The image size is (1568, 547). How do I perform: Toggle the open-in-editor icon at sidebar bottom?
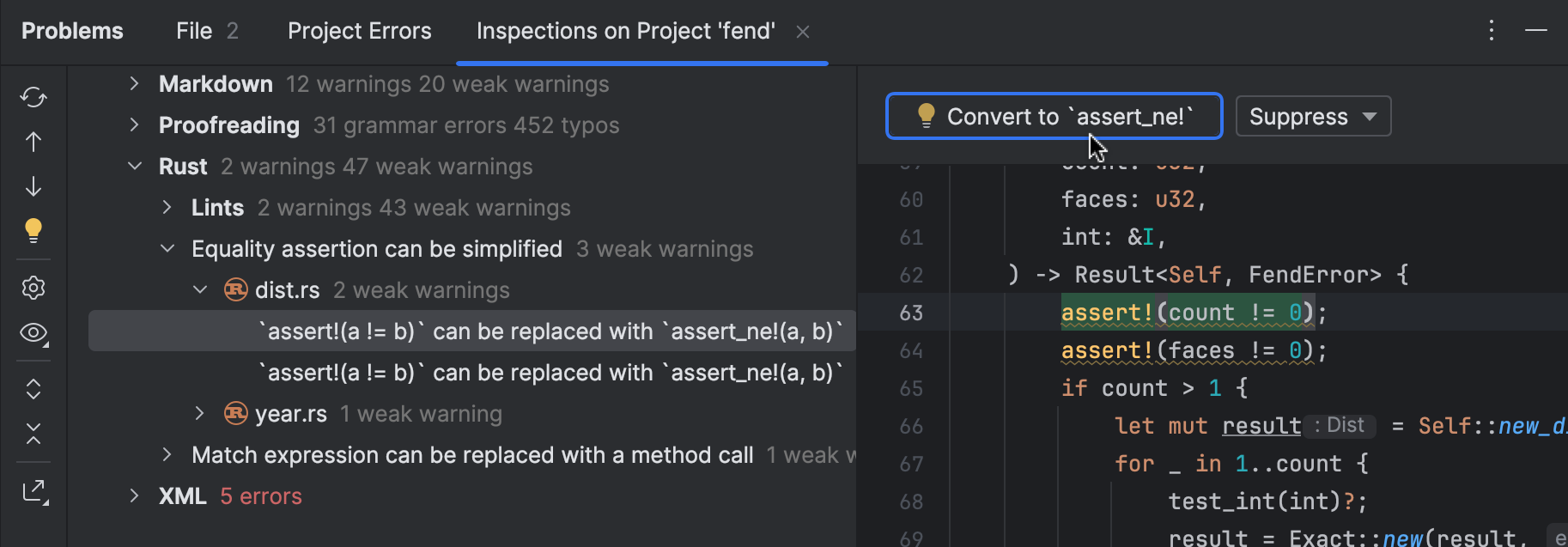33,490
